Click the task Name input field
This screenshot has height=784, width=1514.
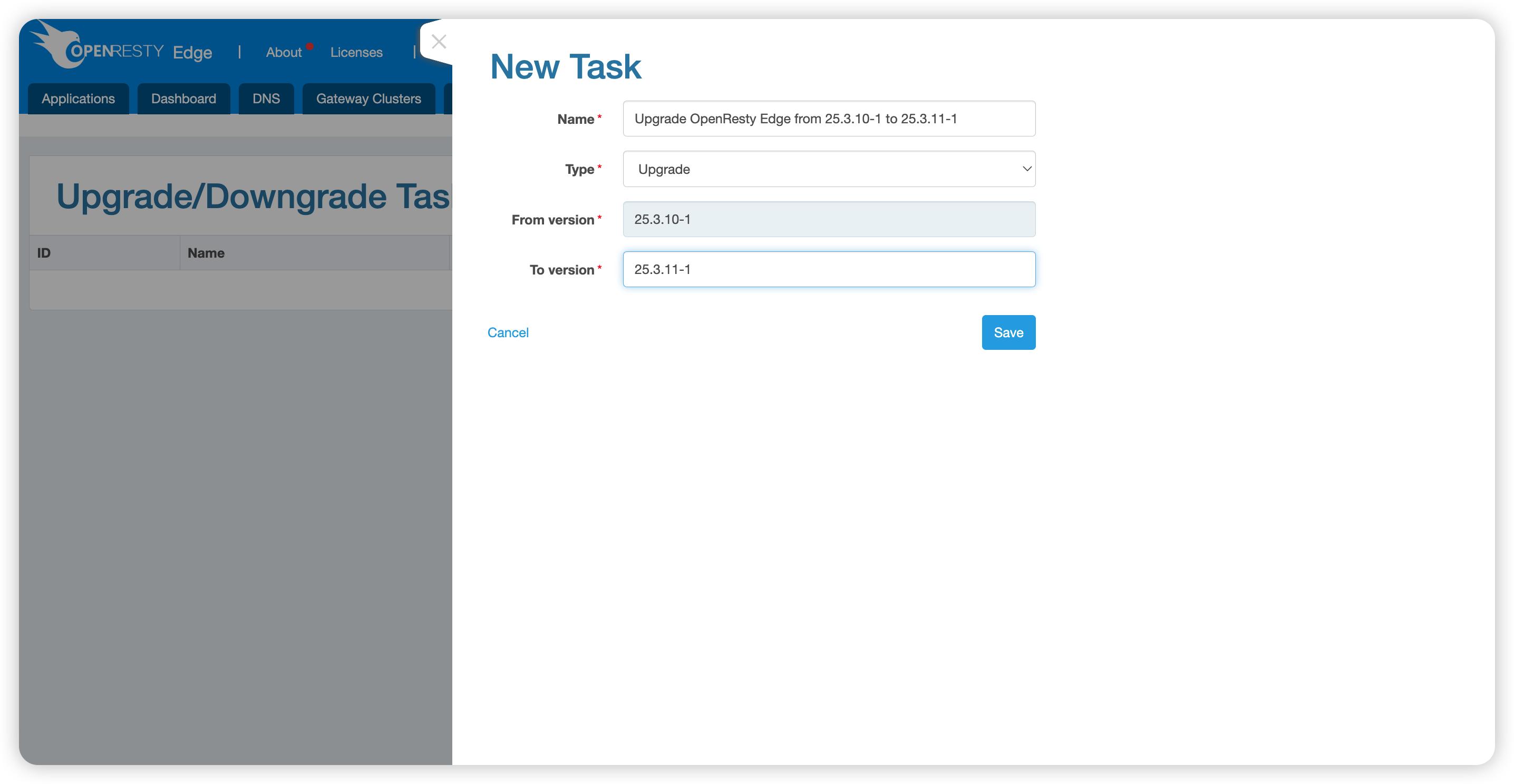point(829,119)
